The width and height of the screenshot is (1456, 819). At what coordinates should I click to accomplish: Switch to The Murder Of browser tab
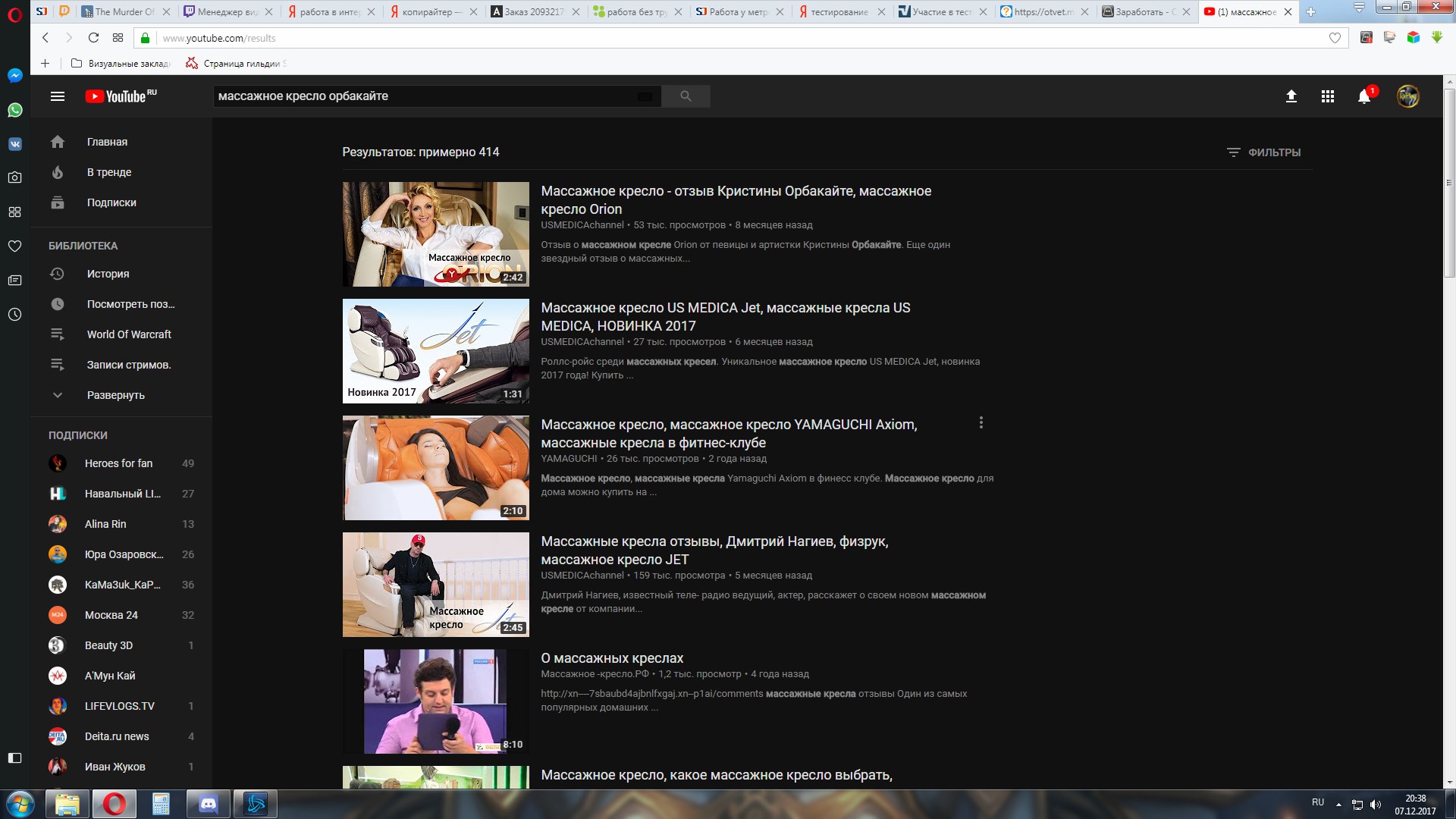(x=125, y=11)
